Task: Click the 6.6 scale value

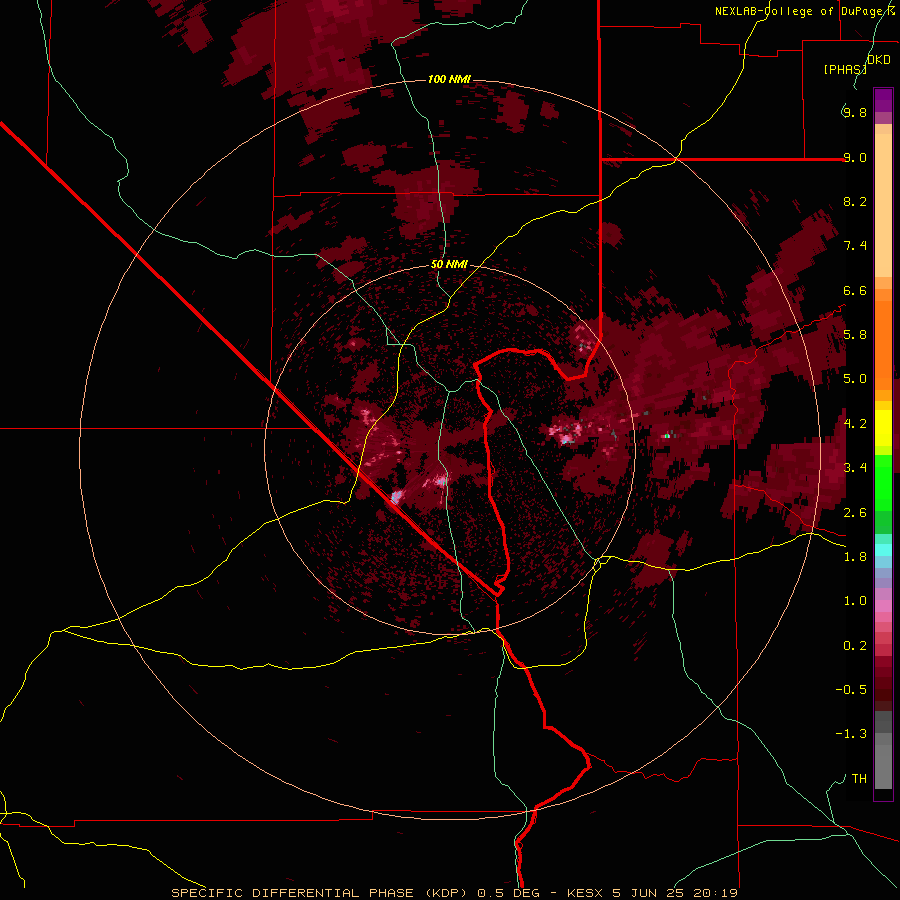Action: [854, 290]
